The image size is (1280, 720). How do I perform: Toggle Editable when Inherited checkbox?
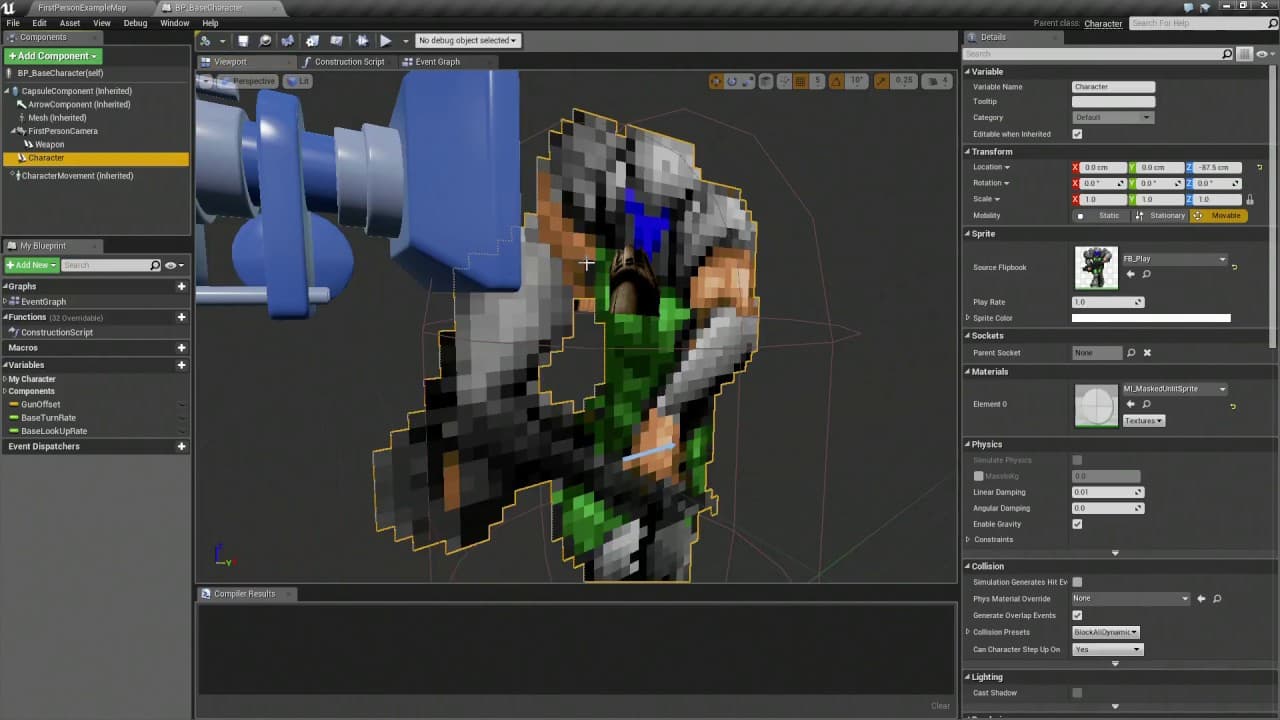point(1077,134)
